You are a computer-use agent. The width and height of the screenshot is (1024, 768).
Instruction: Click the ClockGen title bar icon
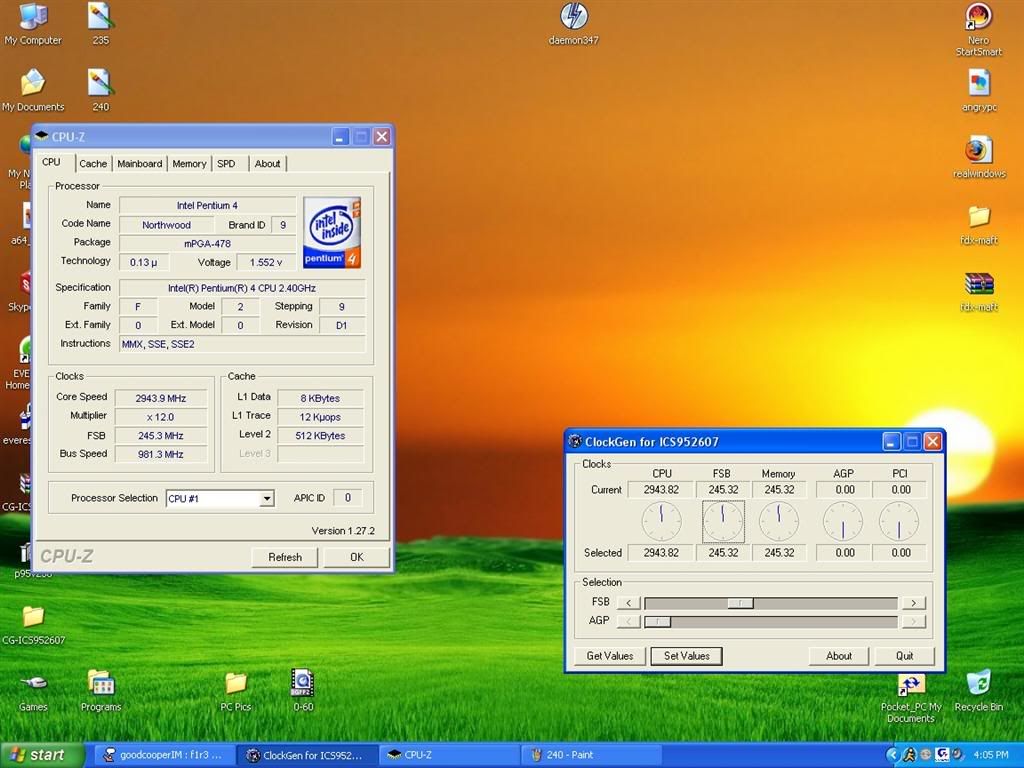click(x=575, y=441)
